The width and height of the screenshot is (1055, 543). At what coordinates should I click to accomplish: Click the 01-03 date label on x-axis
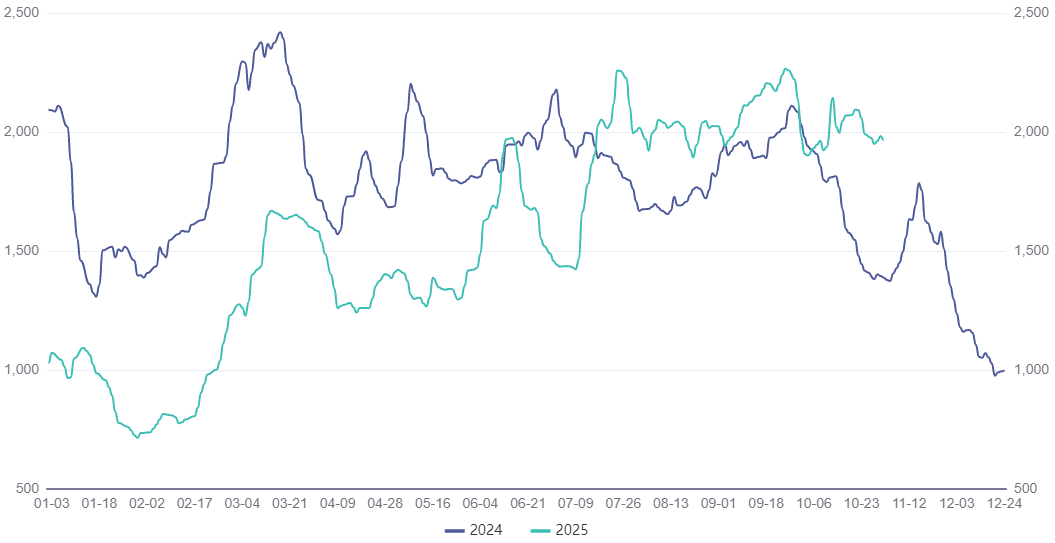tap(52, 504)
